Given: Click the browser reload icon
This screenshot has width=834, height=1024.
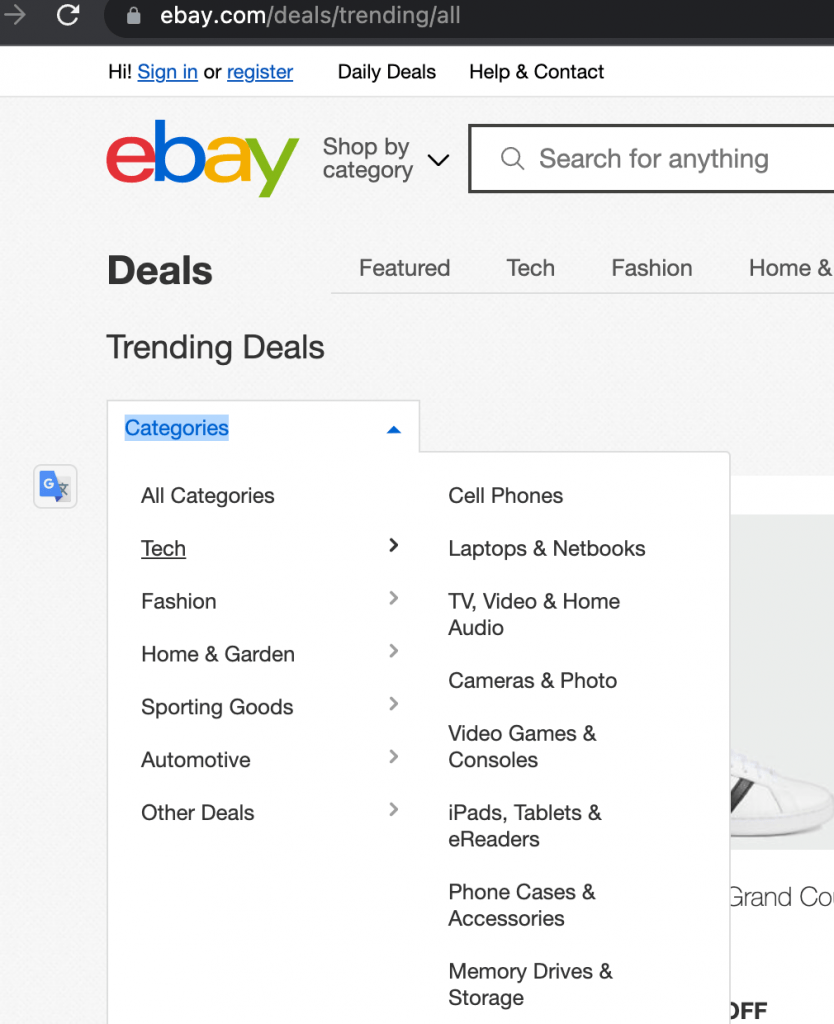Looking at the screenshot, I should pos(68,15).
